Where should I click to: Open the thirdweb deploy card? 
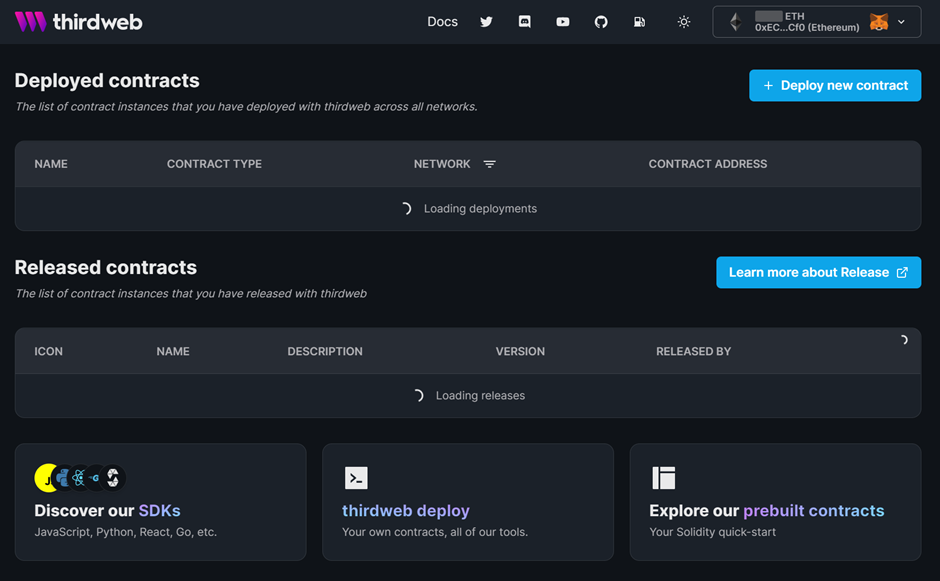click(x=468, y=502)
